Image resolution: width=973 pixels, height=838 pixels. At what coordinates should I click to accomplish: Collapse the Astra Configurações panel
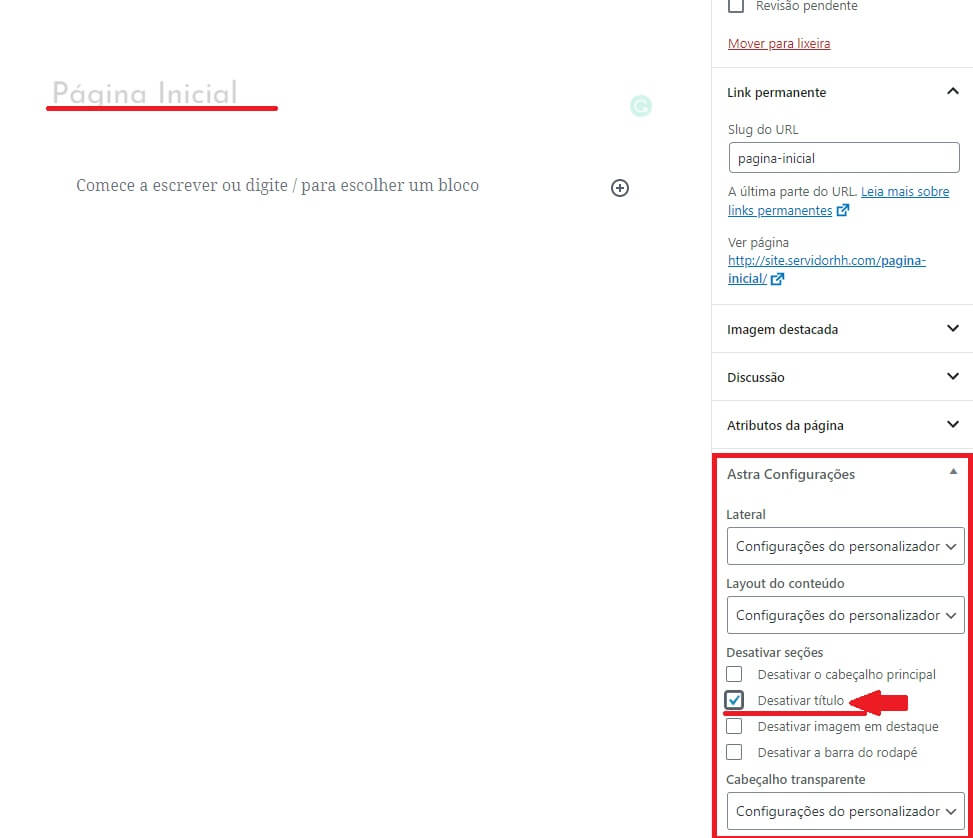point(953,470)
